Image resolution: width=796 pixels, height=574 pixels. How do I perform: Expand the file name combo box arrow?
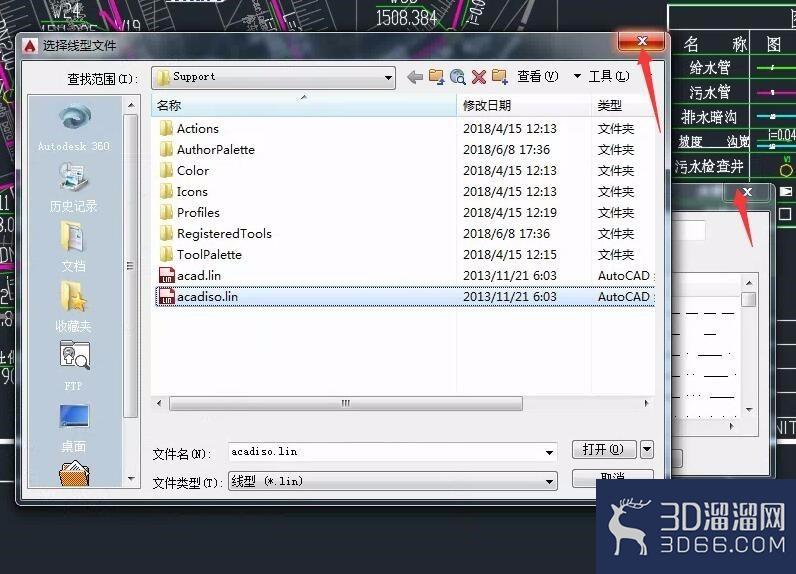point(549,452)
